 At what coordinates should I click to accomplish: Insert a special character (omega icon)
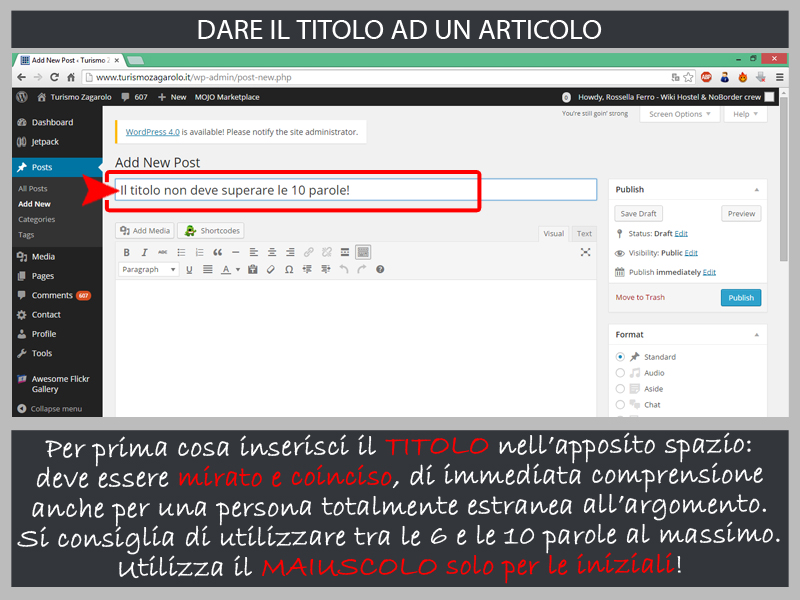coord(289,270)
